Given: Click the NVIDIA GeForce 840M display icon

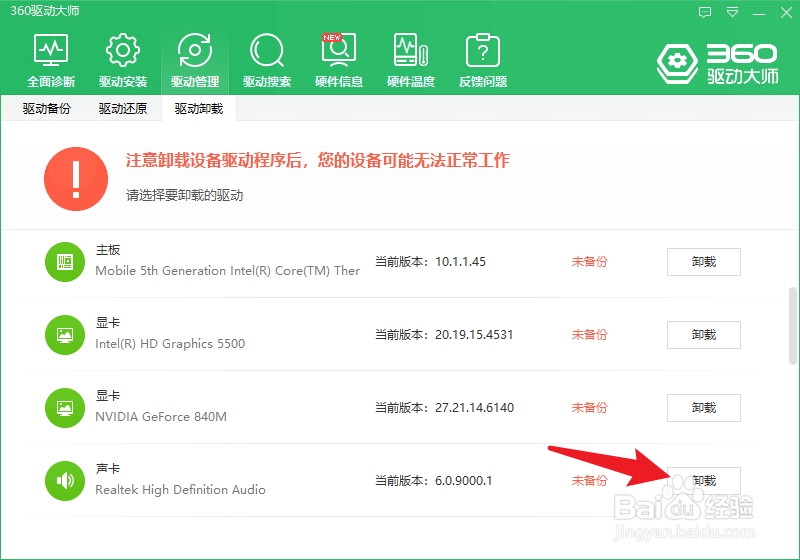Looking at the screenshot, I should (65, 408).
